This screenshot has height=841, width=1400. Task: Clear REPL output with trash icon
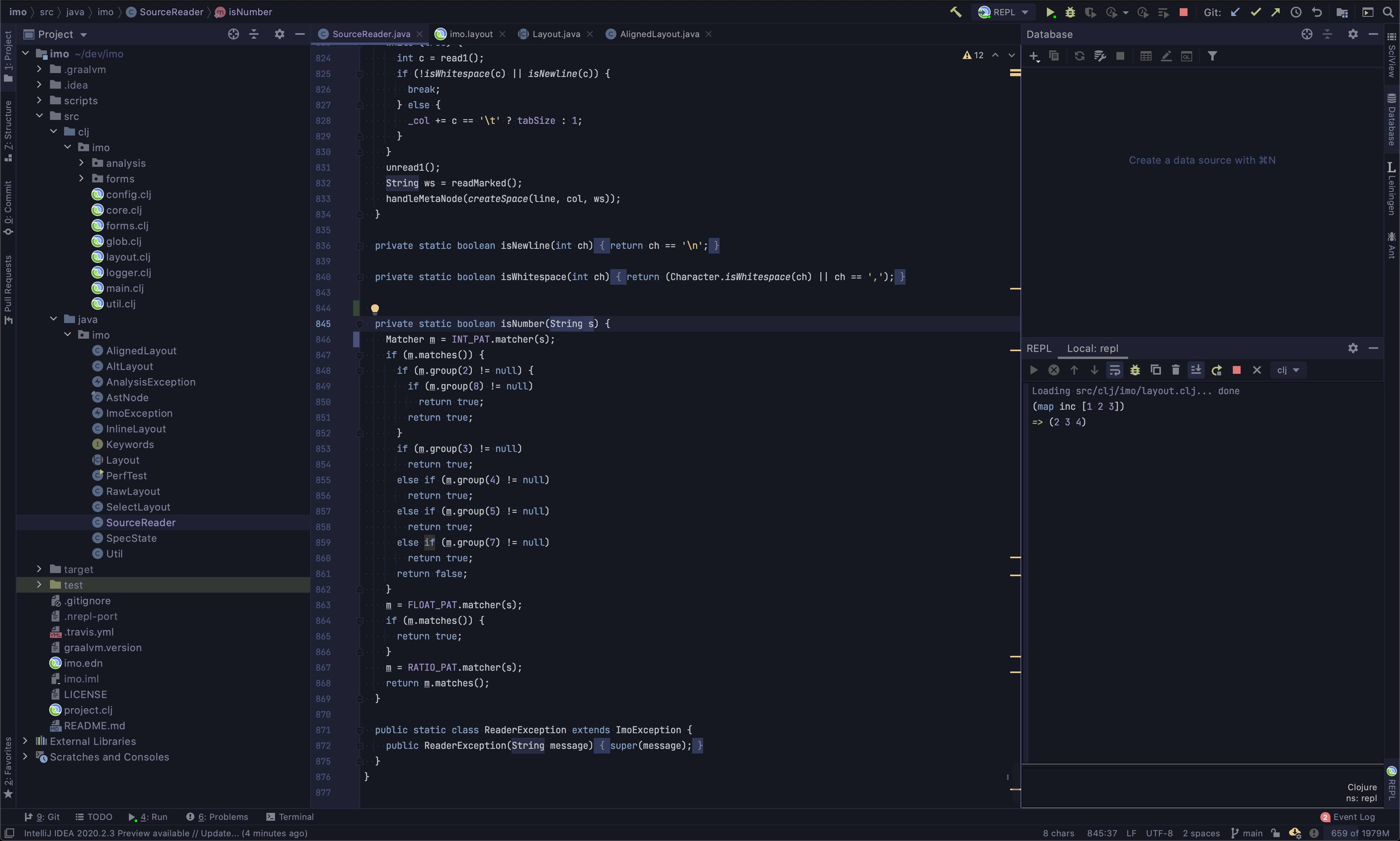point(1176,370)
